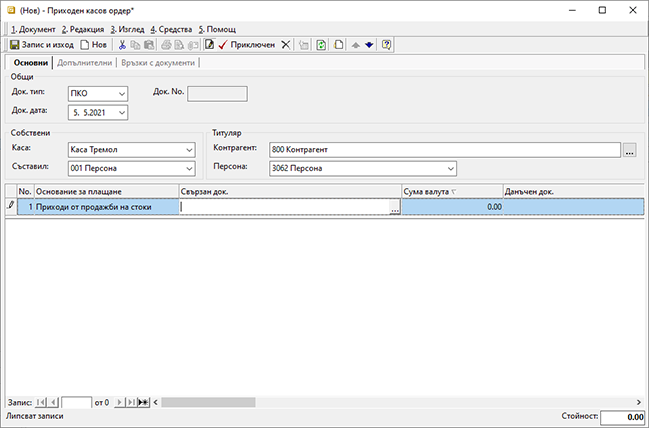This screenshot has height=428, width=649.
Task: Minimize the Приходен касов ордер window
Action: click(572, 10)
